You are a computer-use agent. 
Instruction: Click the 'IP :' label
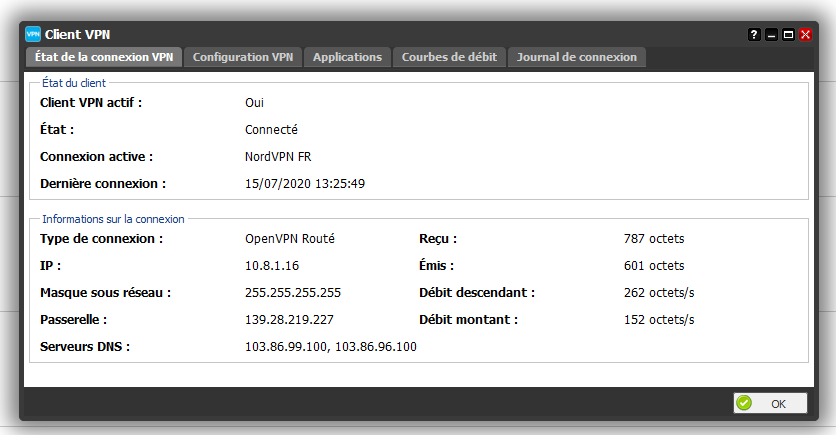51,265
